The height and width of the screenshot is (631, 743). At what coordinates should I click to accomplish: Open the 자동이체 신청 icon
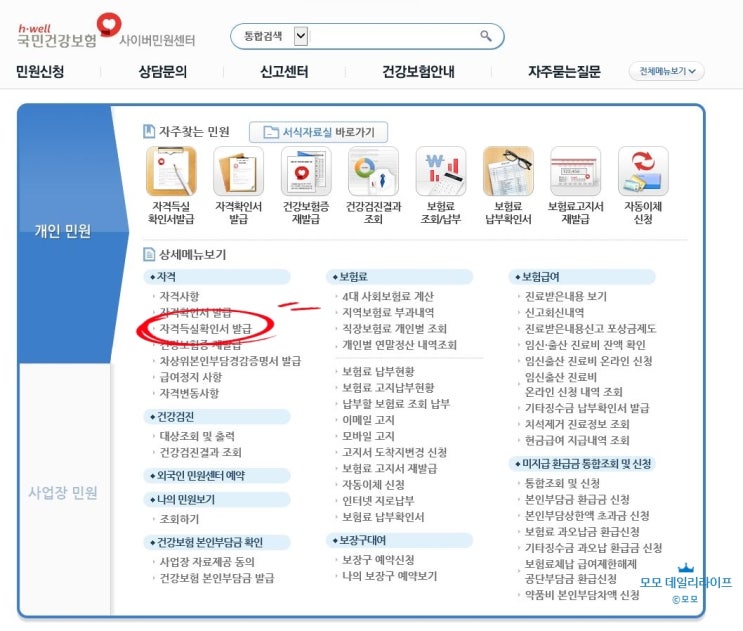point(643,171)
